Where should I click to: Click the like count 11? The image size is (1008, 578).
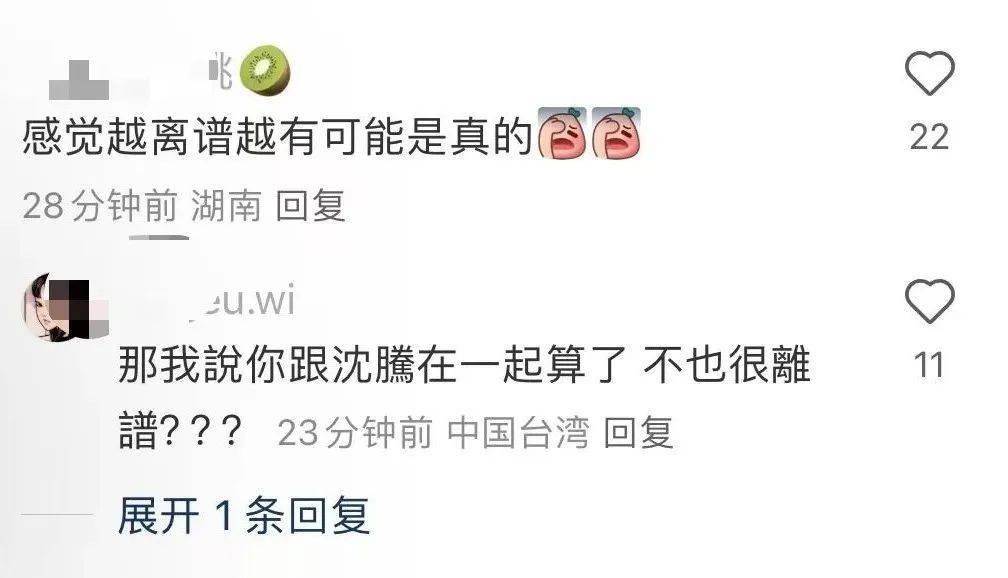(928, 365)
